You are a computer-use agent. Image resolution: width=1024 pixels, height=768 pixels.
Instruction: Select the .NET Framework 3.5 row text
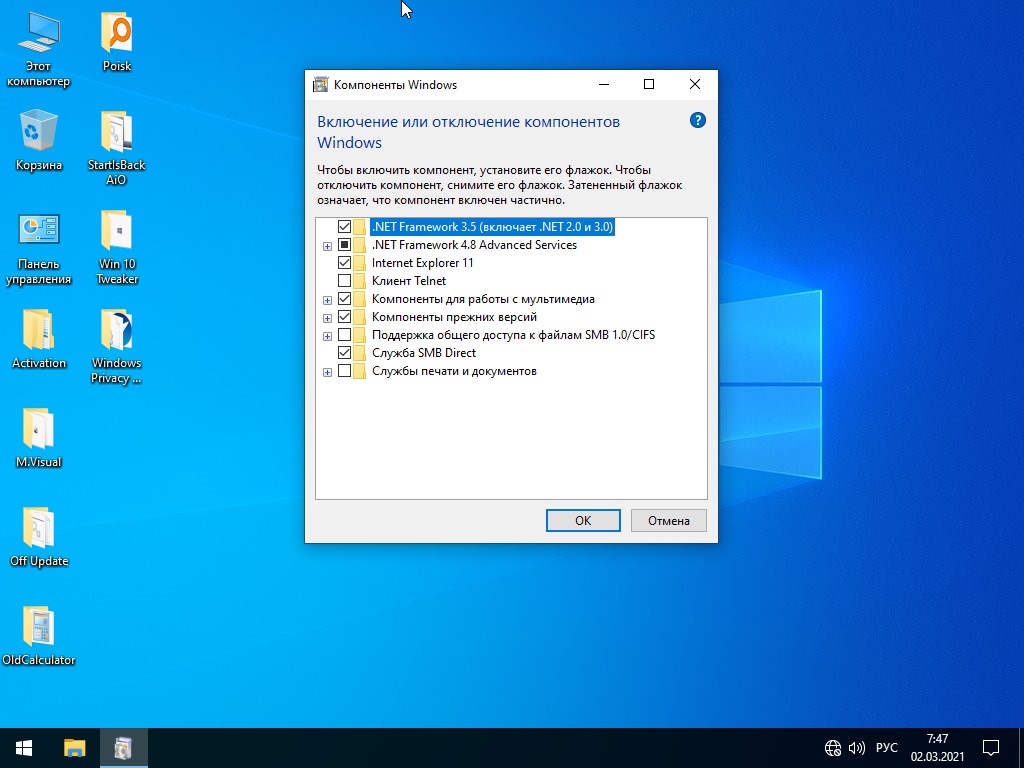pos(492,227)
